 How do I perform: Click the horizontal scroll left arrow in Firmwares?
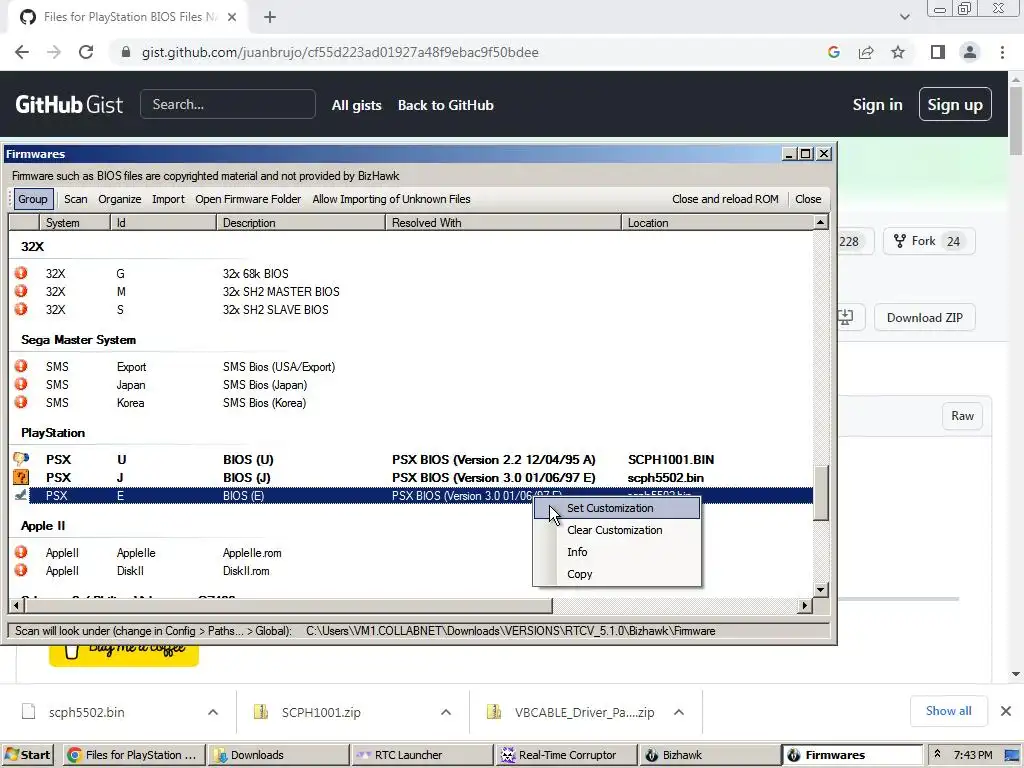tap(16, 606)
